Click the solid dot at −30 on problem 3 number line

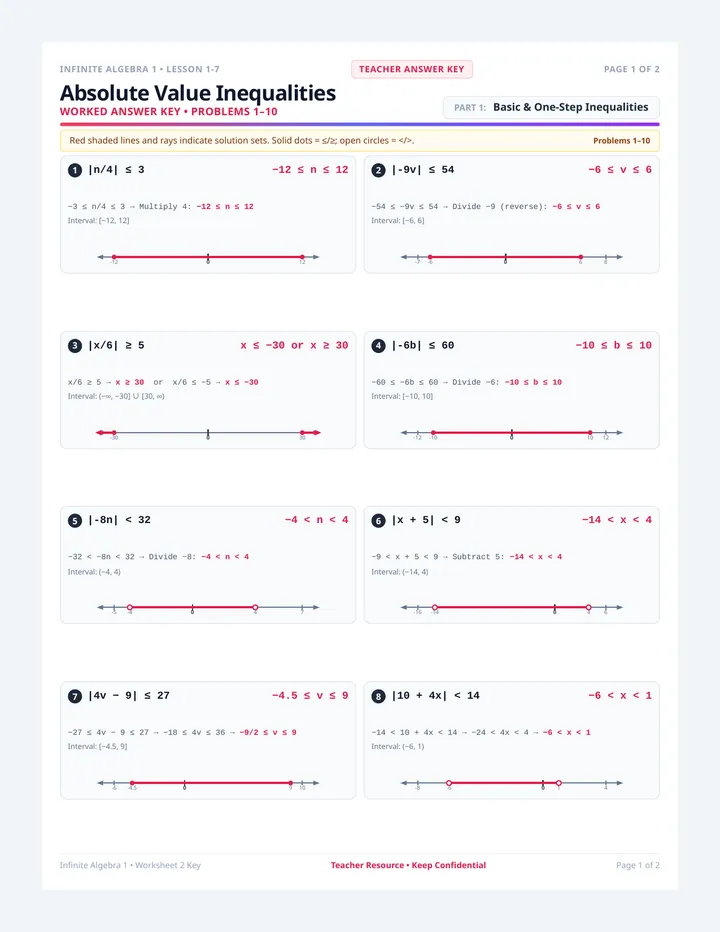pyautogui.click(x=114, y=433)
